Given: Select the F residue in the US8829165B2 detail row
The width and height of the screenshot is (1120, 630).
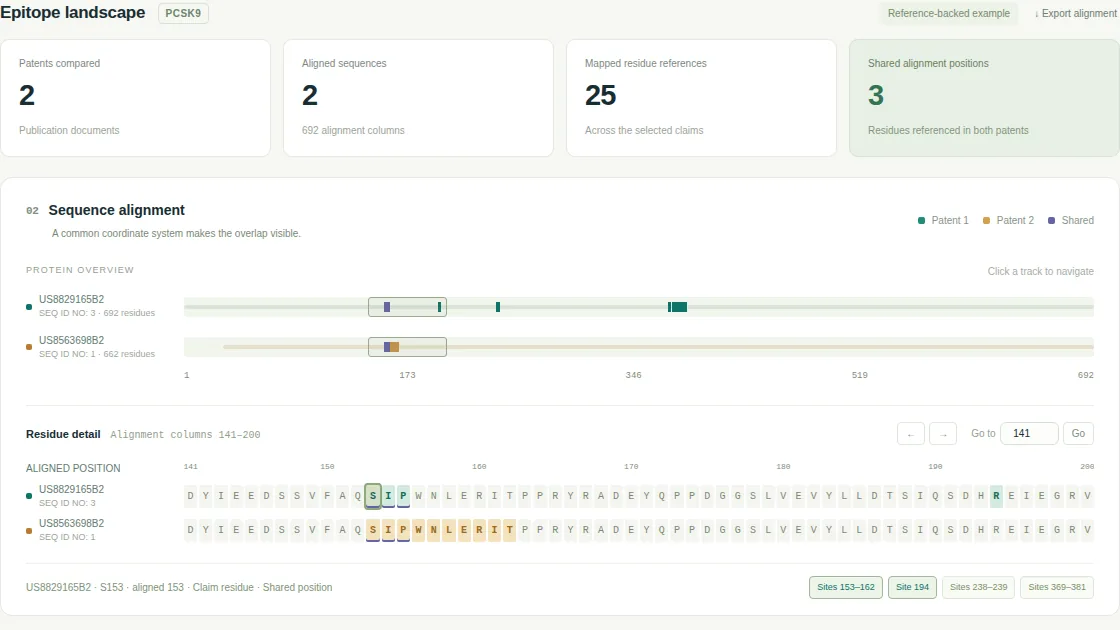Looking at the screenshot, I should click(327, 496).
